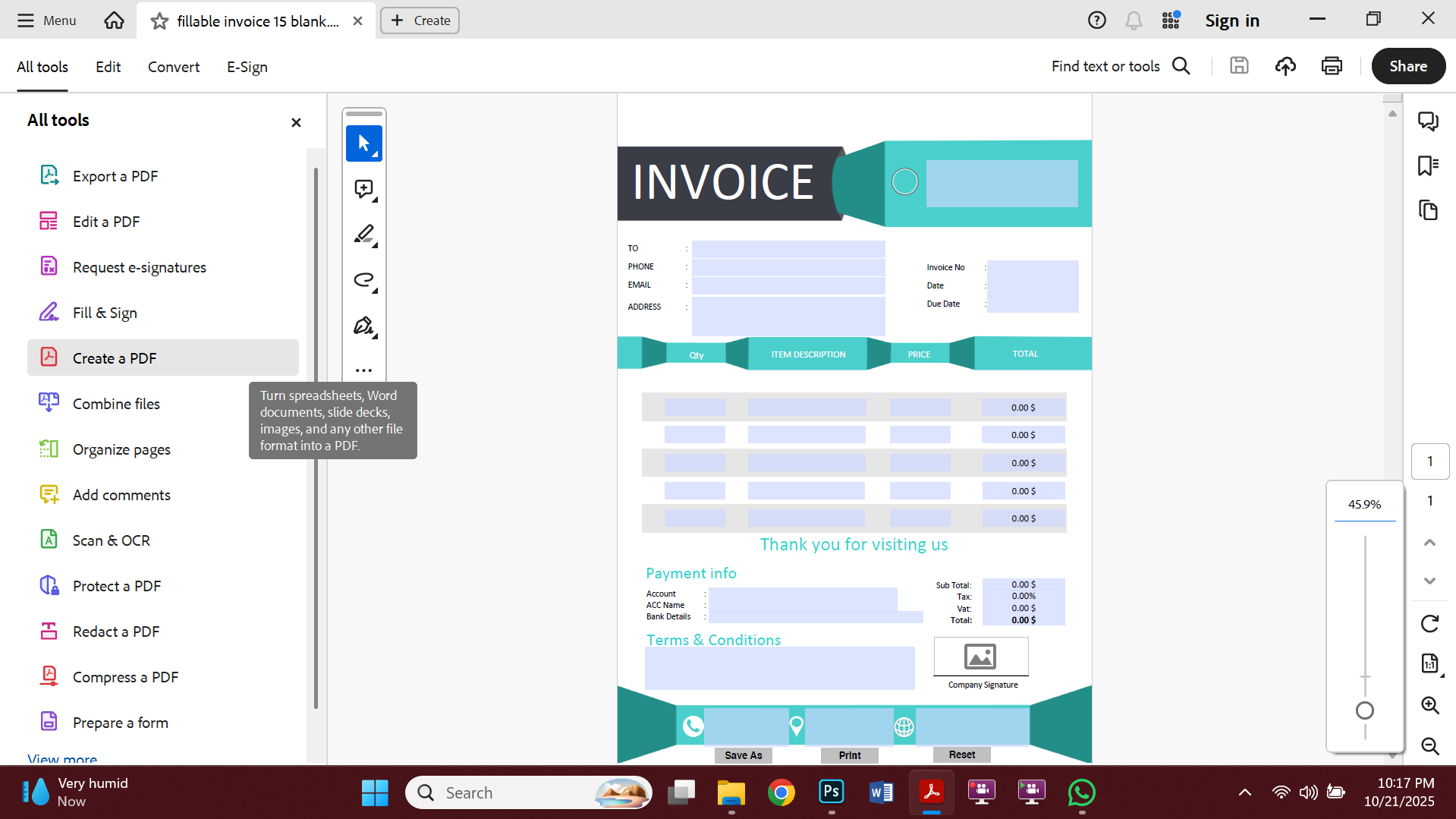Open the Create menu in the tab bar
Viewport: 1456px width, 819px height.
tap(420, 20)
